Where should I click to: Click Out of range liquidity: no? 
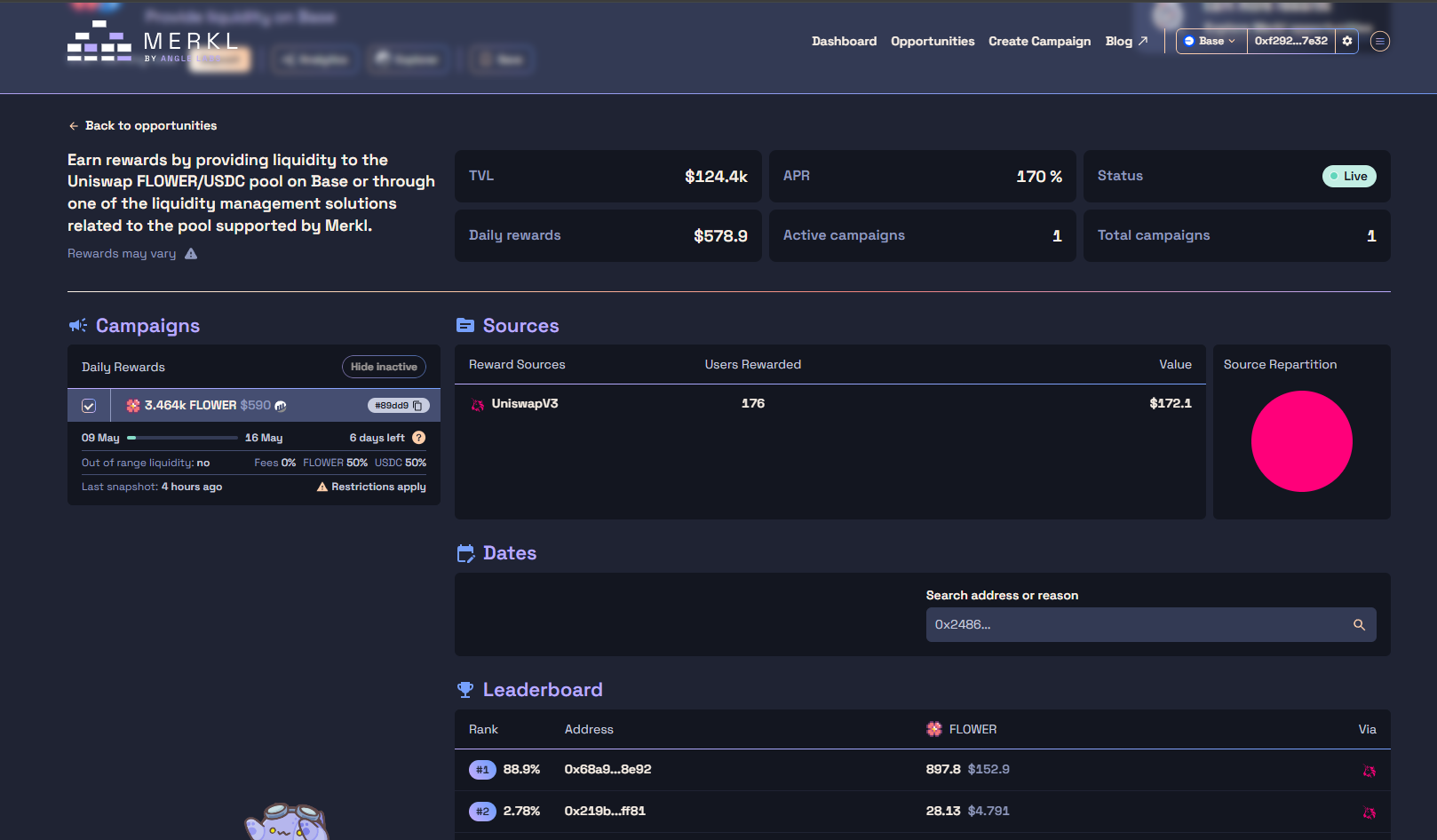[x=146, y=463]
